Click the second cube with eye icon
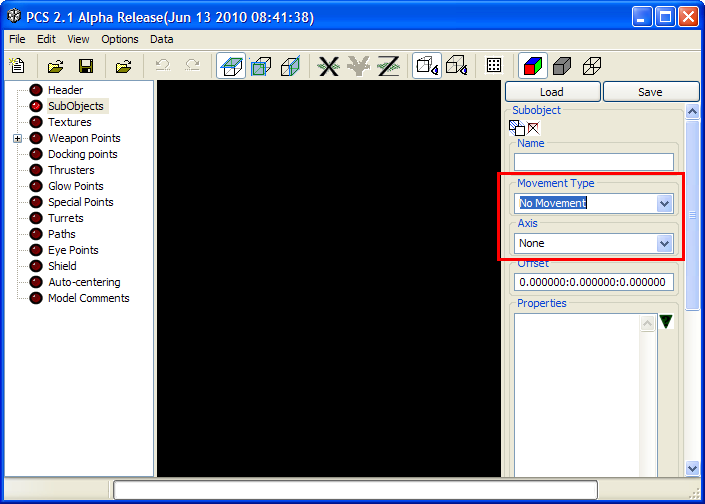The width and height of the screenshot is (705, 504). (456, 66)
